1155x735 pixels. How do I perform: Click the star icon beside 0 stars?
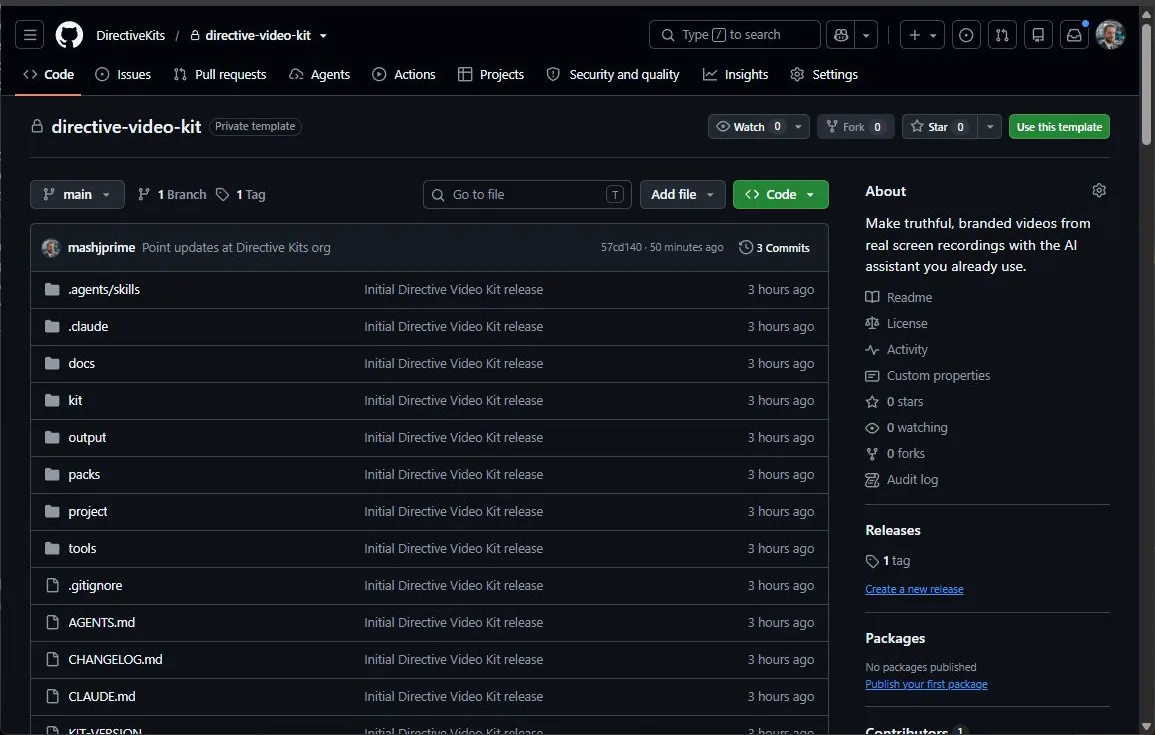(872, 402)
